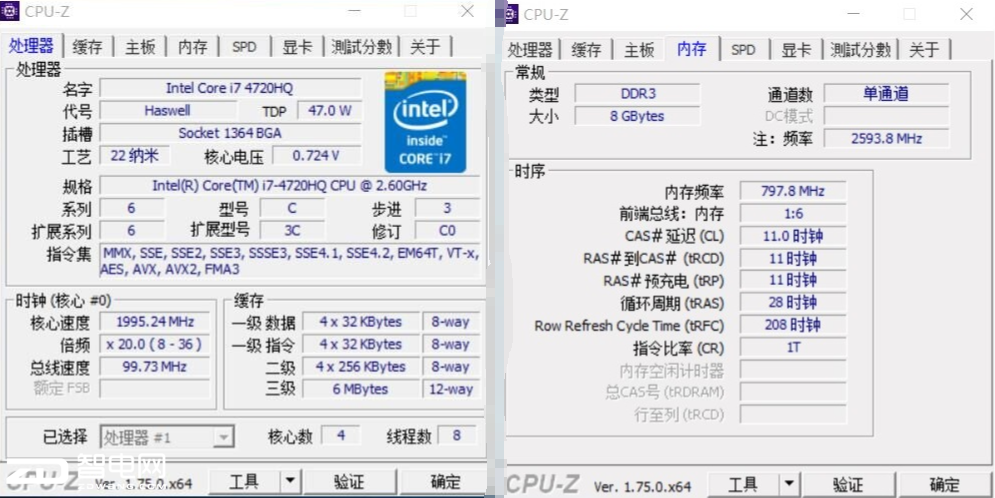This screenshot has width=995, height=498.
Task: Open SPD tab in left window
Action: tap(244, 47)
